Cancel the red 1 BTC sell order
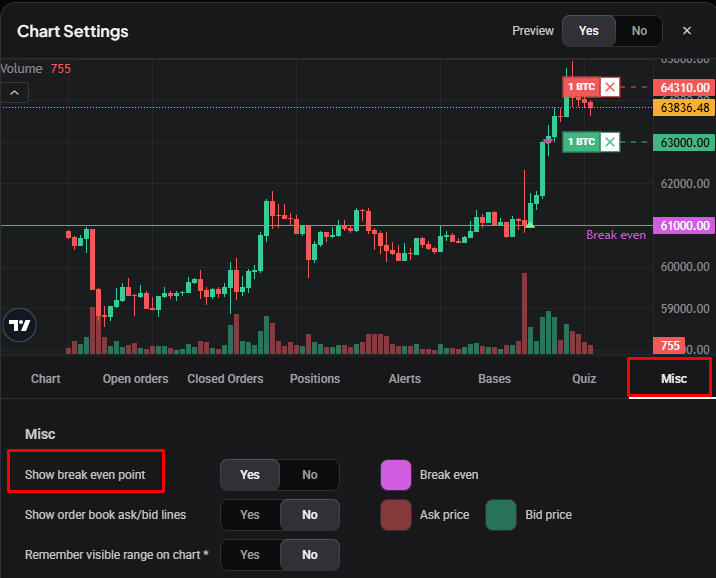716x578 pixels. tap(610, 87)
